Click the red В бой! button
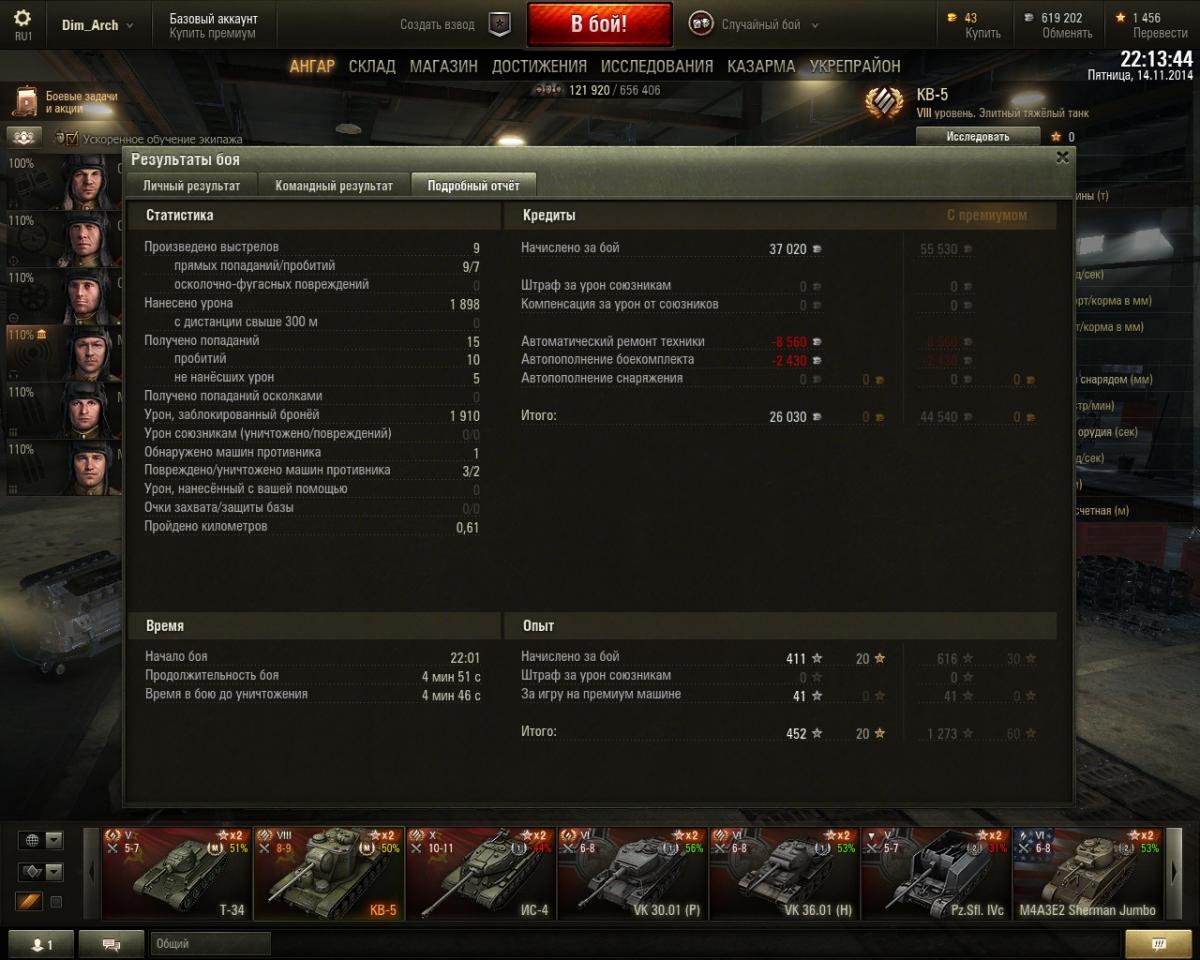 599,25
